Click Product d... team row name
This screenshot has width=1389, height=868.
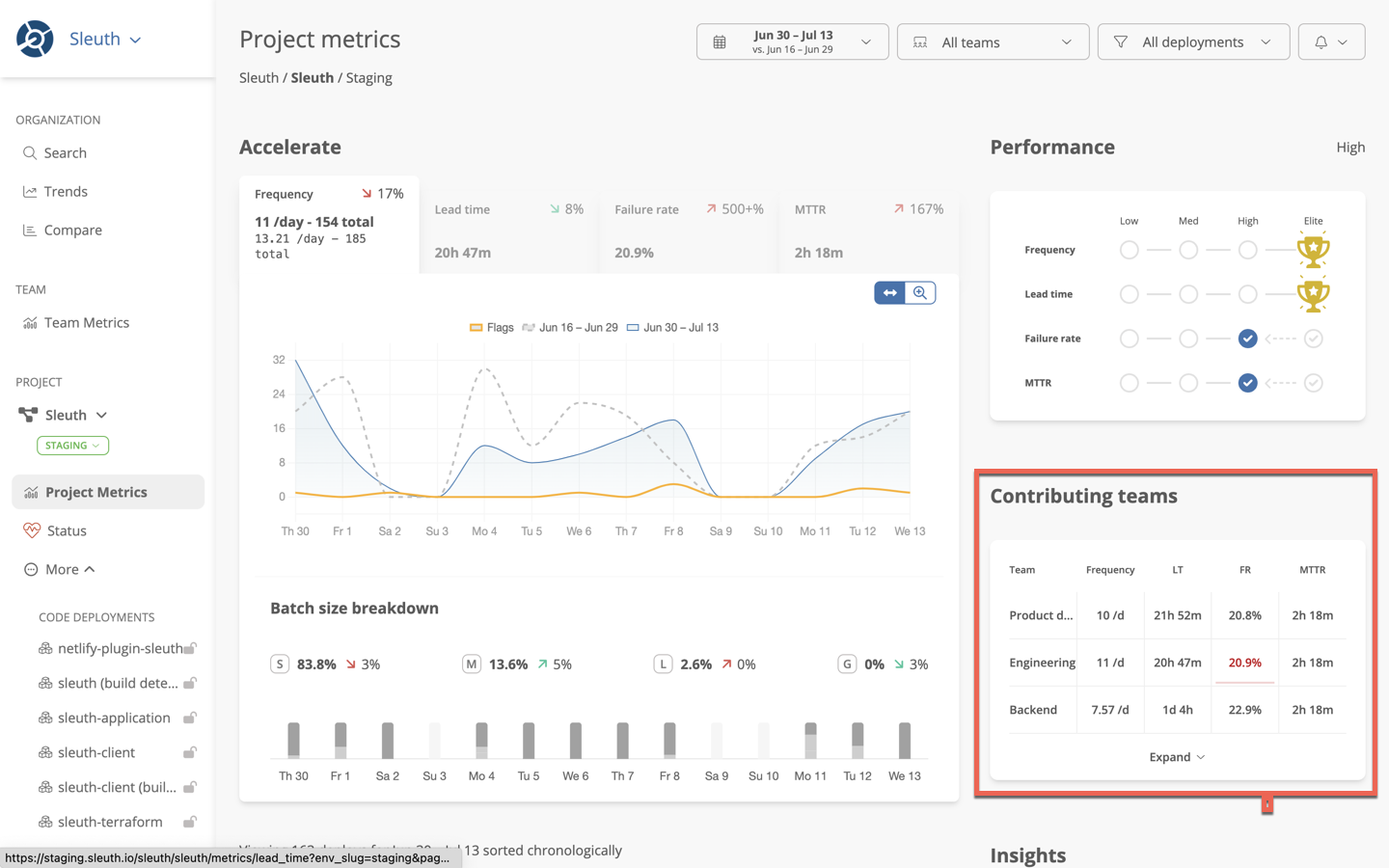[x=1041, y=614]
